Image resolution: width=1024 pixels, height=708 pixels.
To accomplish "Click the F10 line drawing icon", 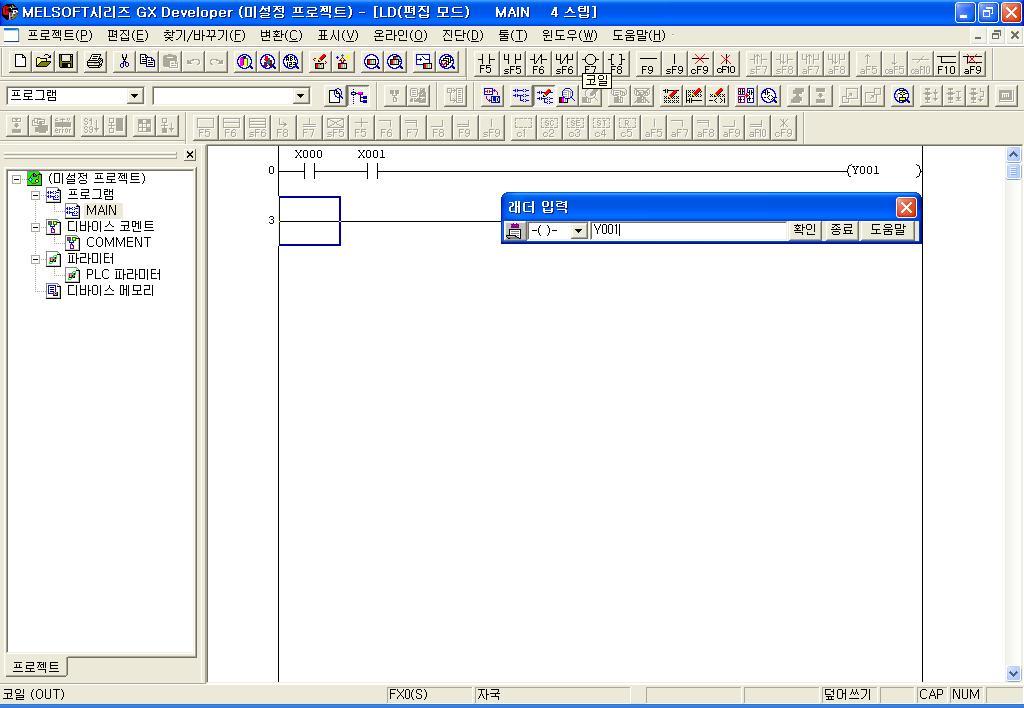I will pyautogui.click(x=946, y=63).
